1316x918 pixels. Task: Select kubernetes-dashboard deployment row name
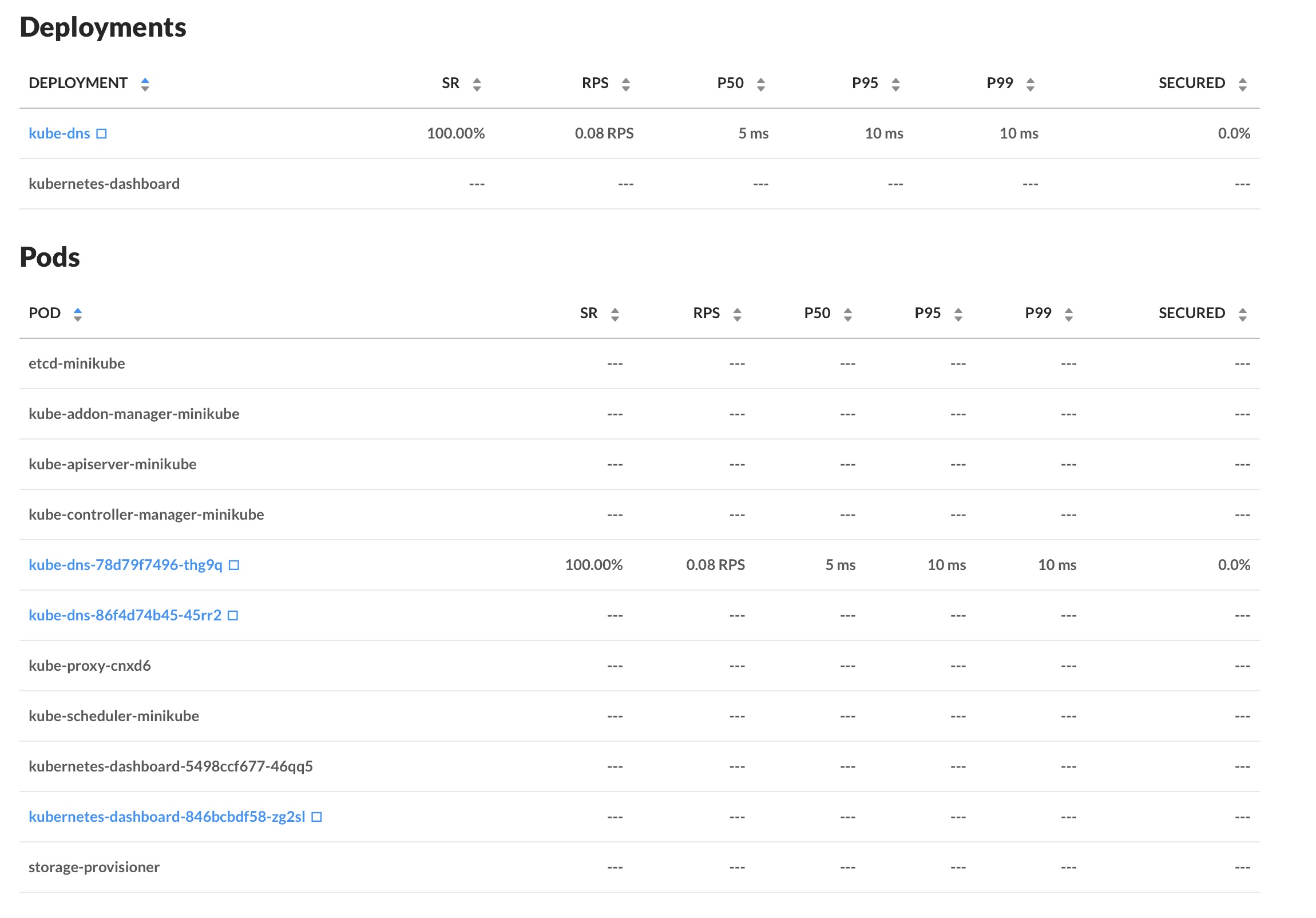pos(104,184)
